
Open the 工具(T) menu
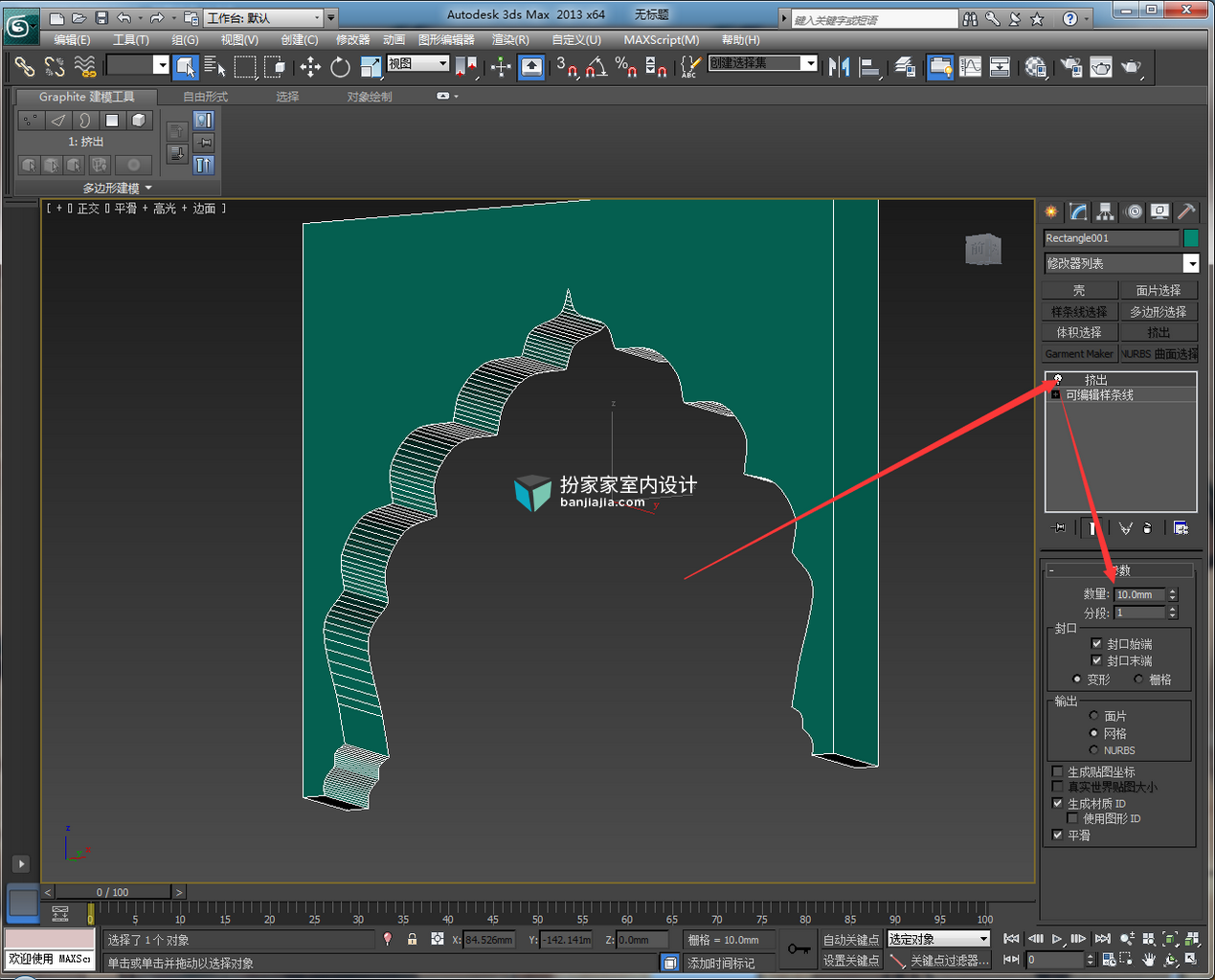tap(131, 39)
